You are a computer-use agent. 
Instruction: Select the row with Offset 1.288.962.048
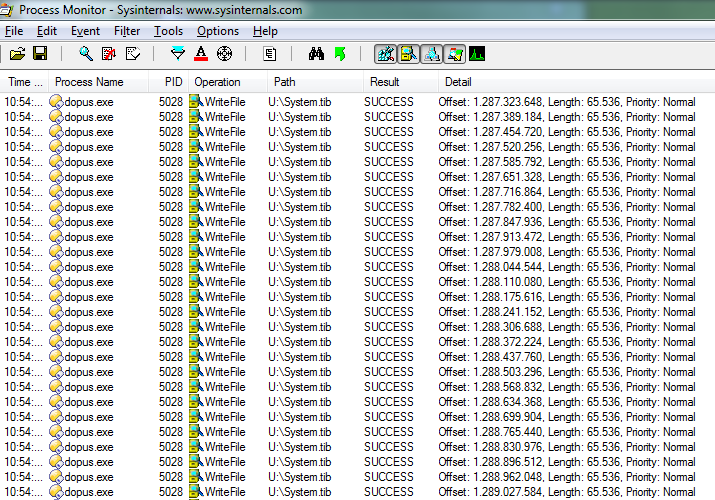tap(358, 477)
